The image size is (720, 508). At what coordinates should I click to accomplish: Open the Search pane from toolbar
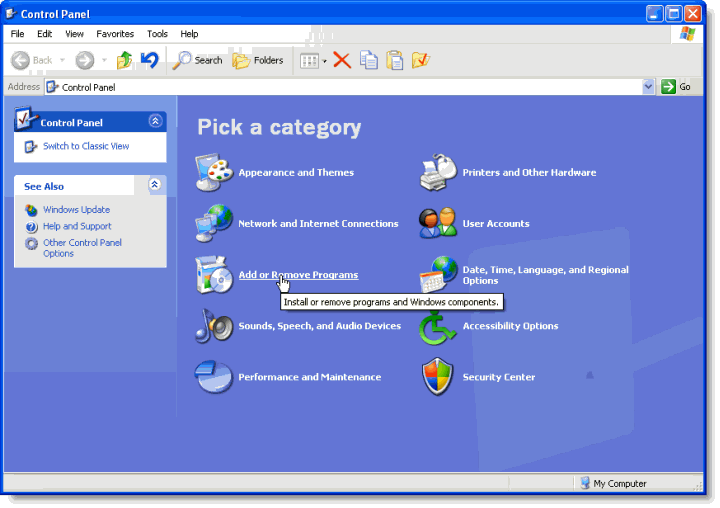click(197, 60)
